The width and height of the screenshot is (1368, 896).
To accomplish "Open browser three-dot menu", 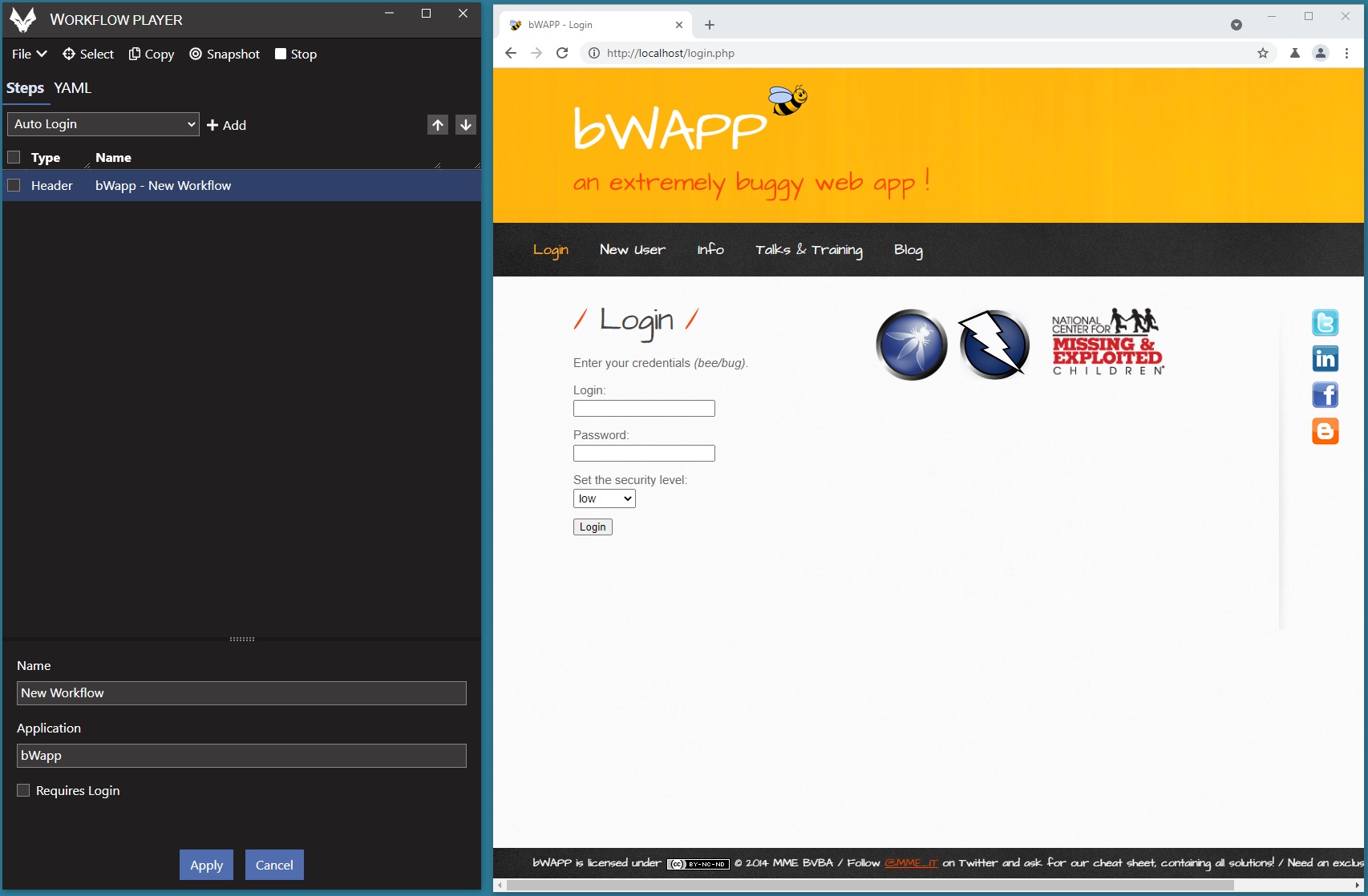I will [1346, 53].
